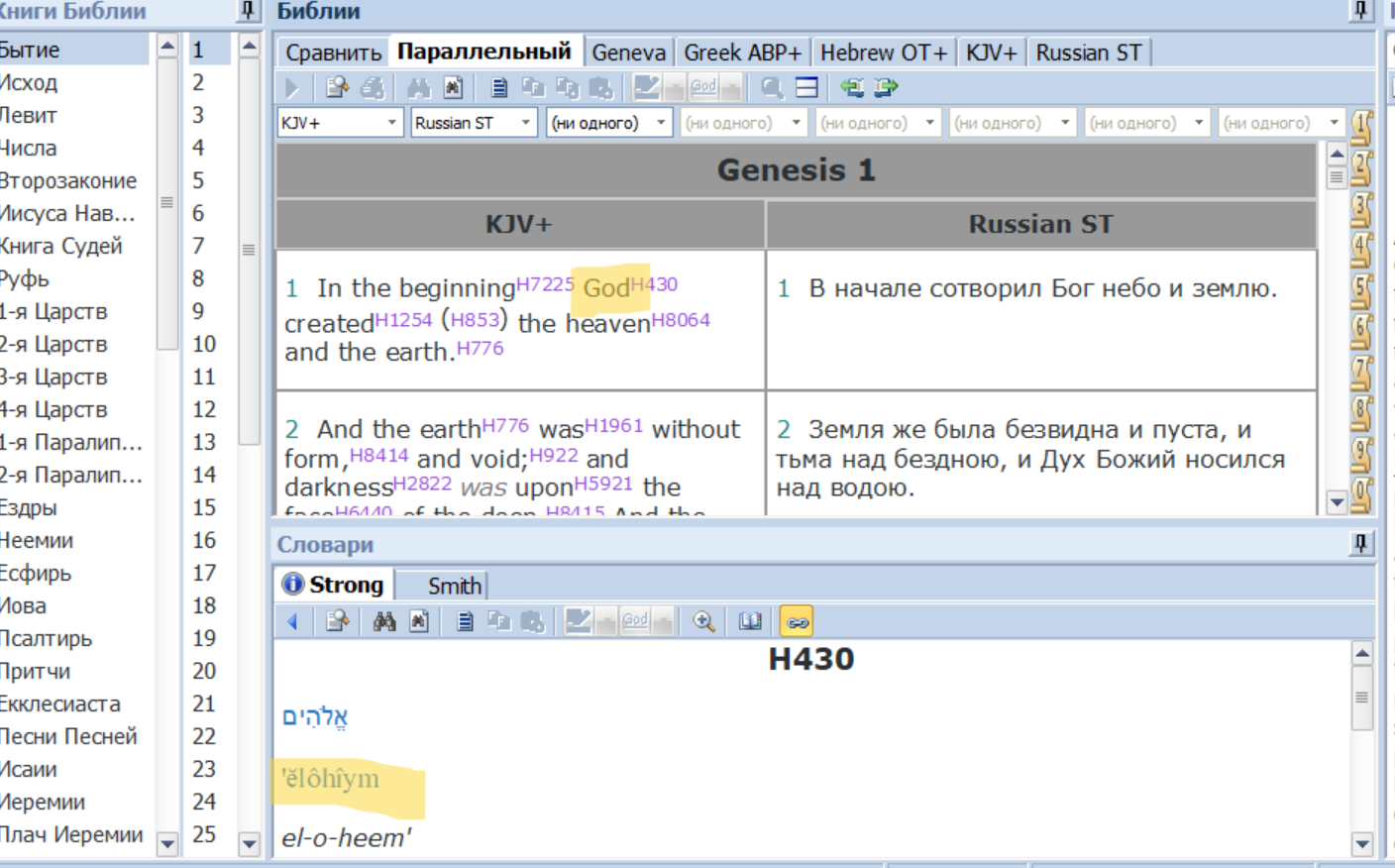Image resolution: width=1395 pixels, height=868 pixels.
Task: Open the Geneva Bible tab
Action: click(x=629, y=53)
